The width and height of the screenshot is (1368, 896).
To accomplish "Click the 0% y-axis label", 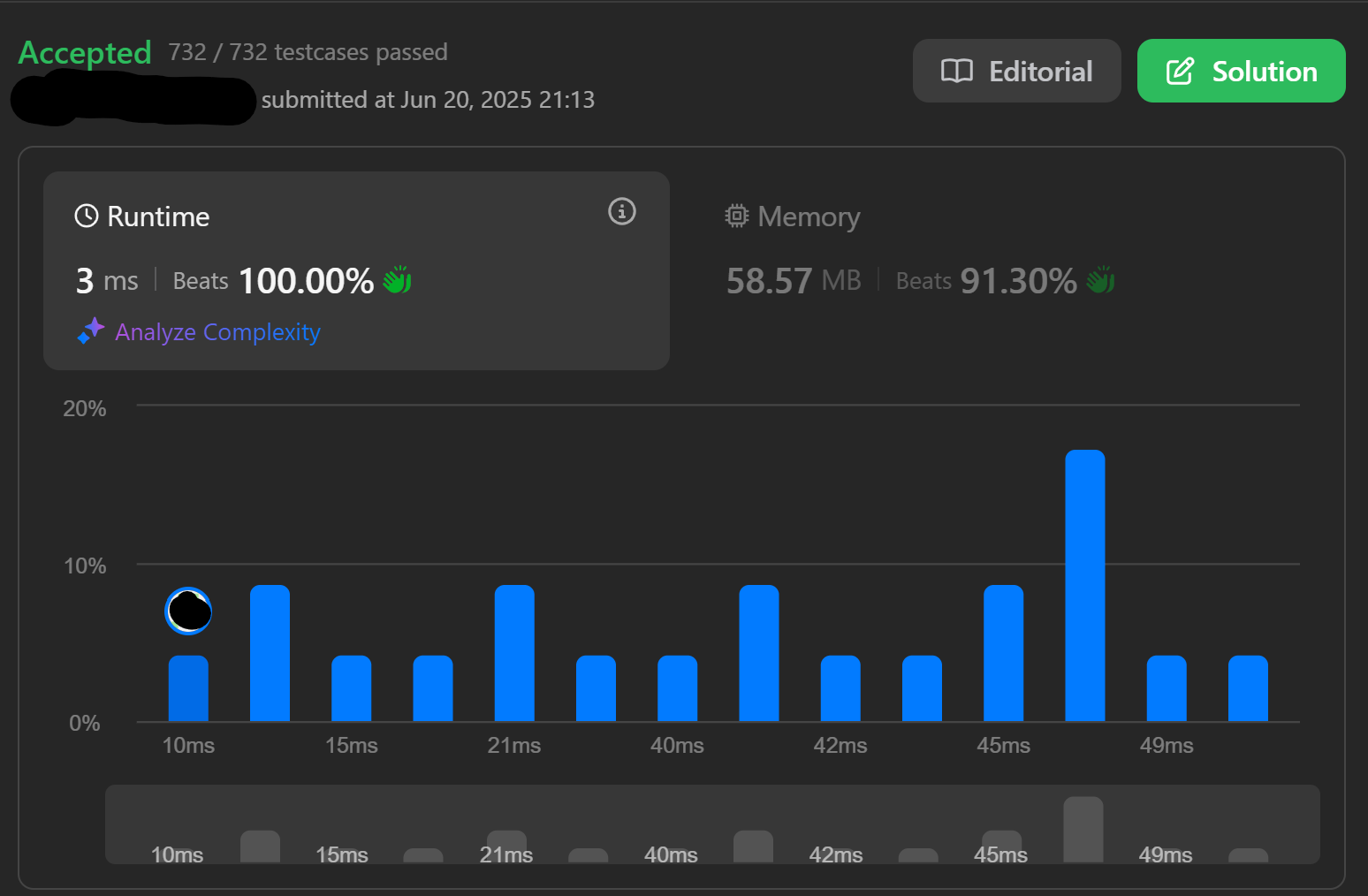I will click(85, 723).
